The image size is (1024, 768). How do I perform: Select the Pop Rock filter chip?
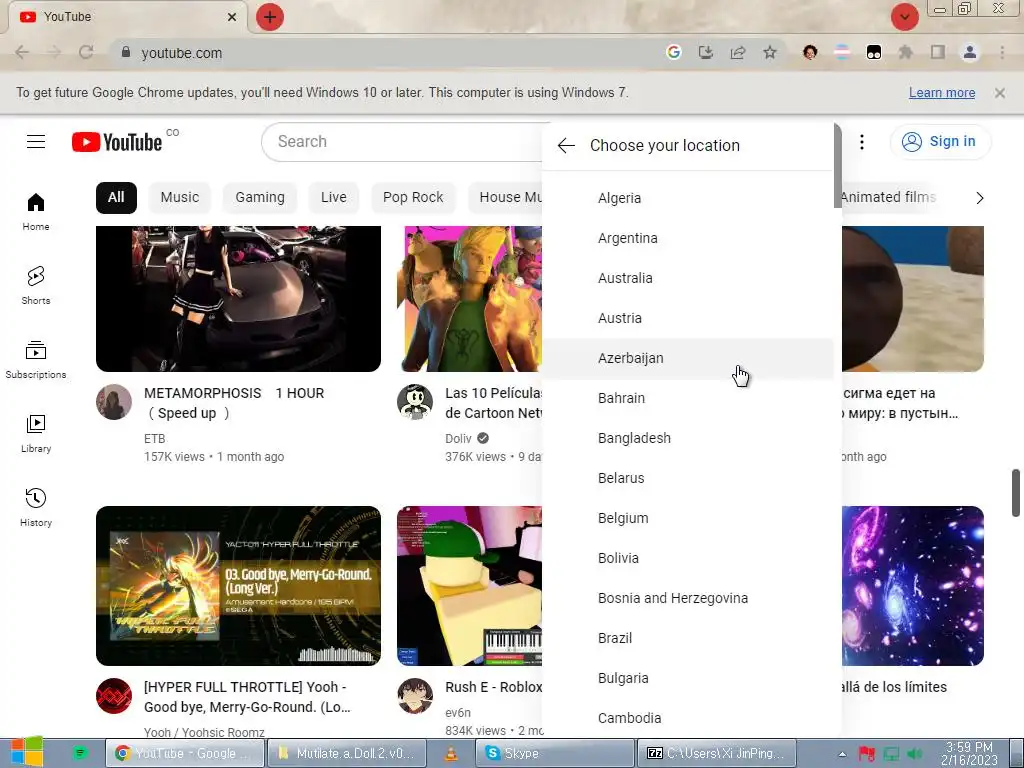[413, 197]
